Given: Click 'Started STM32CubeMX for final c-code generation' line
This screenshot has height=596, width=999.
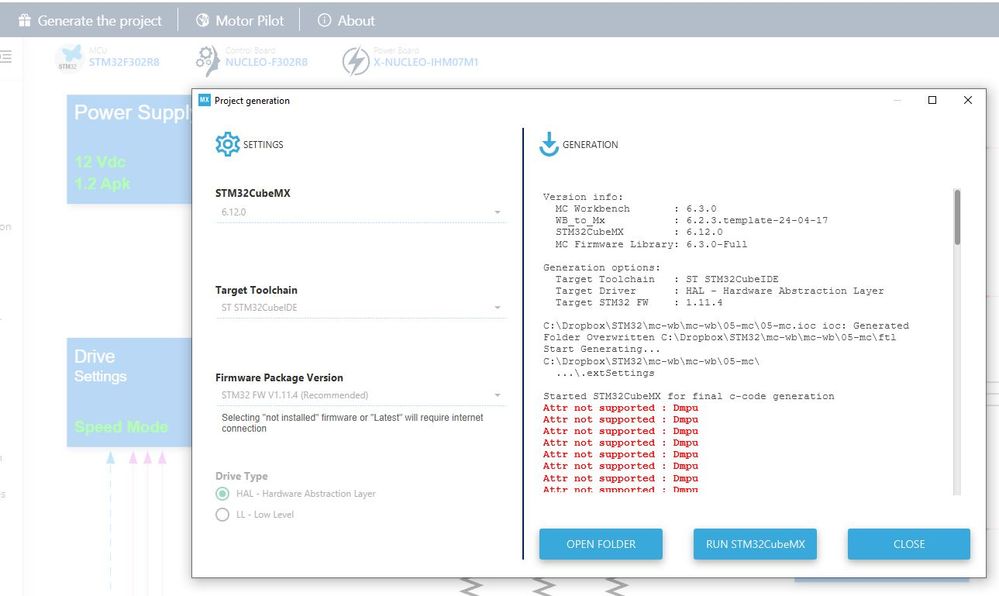Looking at the screenshot, I should [x=688, y=396].
